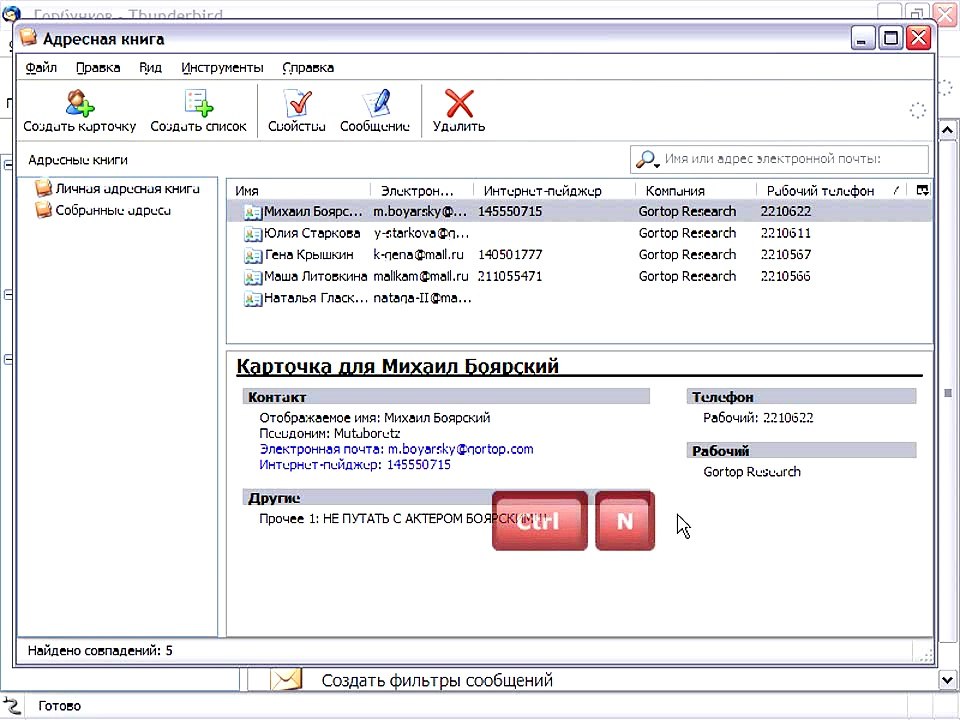Viewport: 960px width, 720px height.
Task: Click the Интернет-пейджер: 145550715 link
Action: tap(354, 465)
